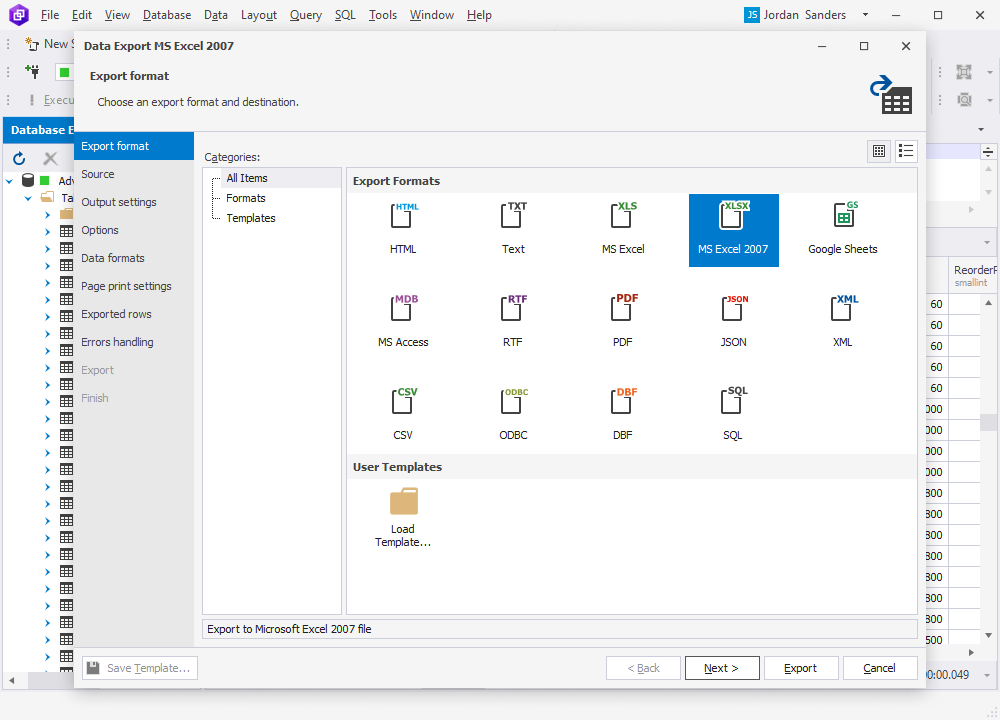Screen dimensions: 1000x720
Task: Select the DBF export format
Action: tap(623, 416)
